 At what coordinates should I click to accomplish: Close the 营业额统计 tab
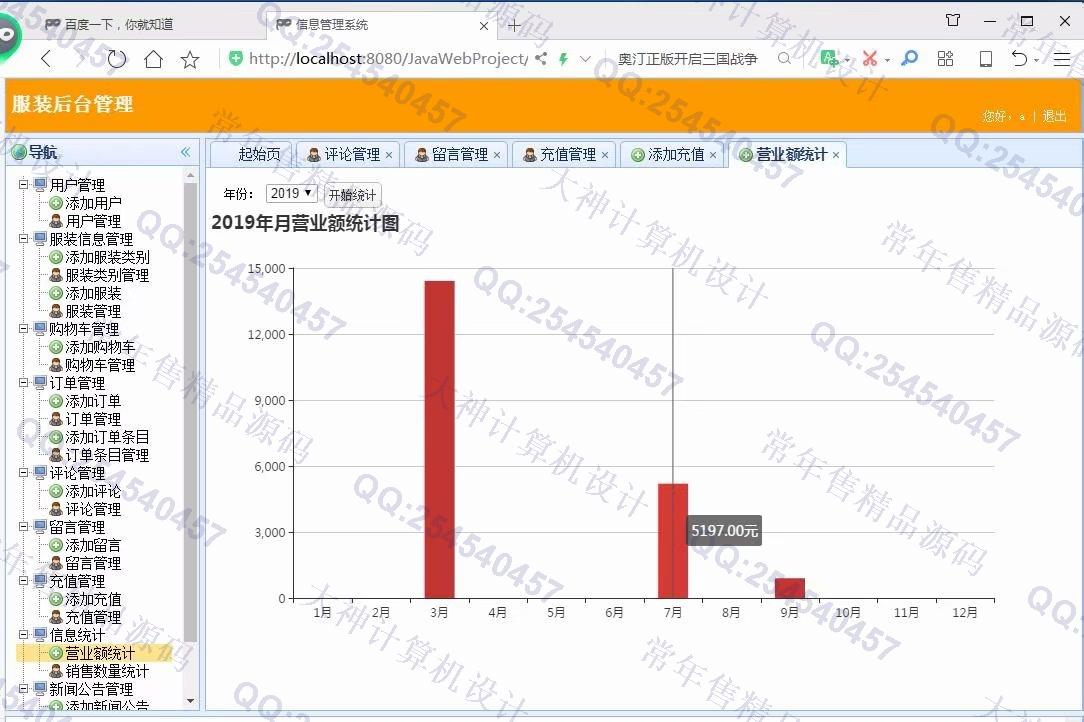click(x=836, y=155)
